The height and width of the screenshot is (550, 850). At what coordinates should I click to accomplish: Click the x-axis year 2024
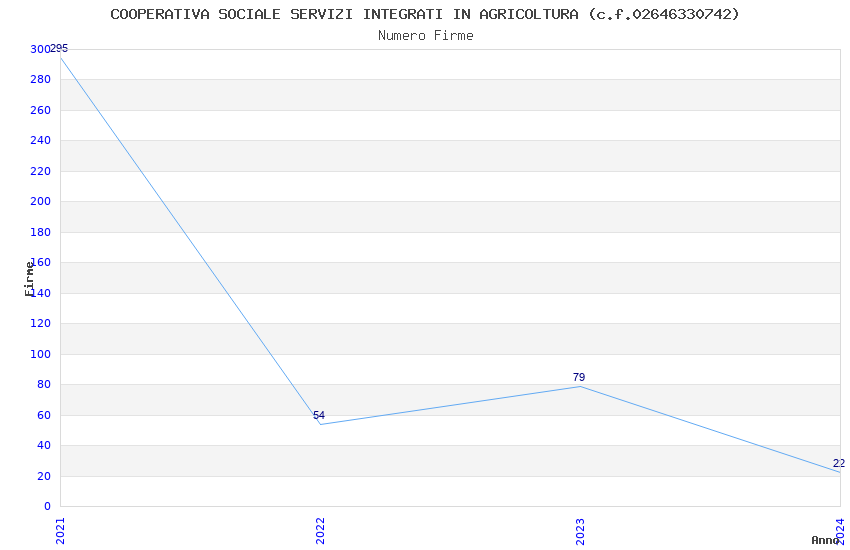(x=840, y=531)
